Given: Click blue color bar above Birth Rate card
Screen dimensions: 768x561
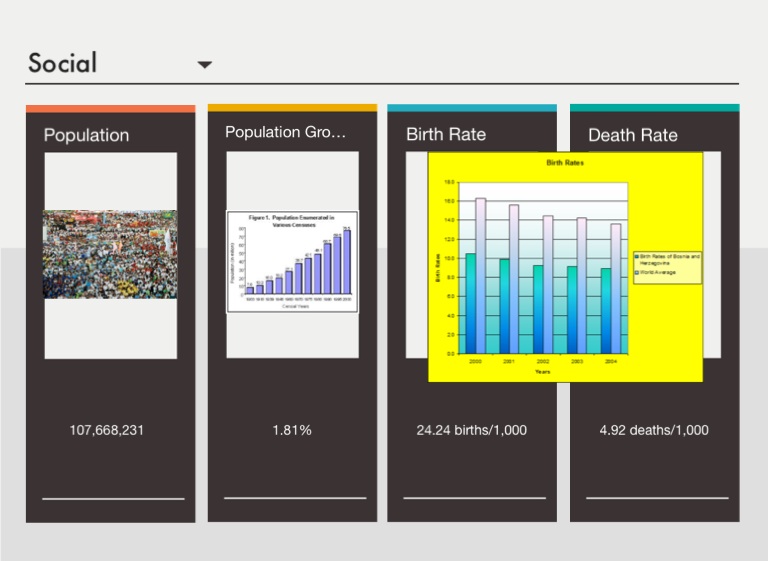Looking at the screenshot, I should point(471,107).
